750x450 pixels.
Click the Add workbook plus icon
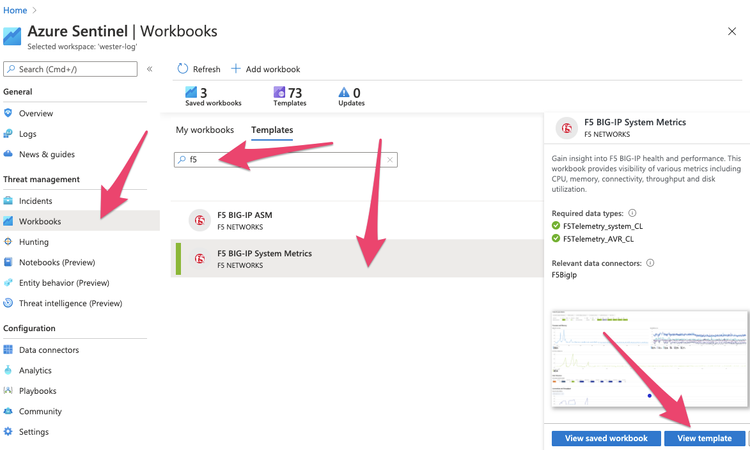[x=236, y=69]
